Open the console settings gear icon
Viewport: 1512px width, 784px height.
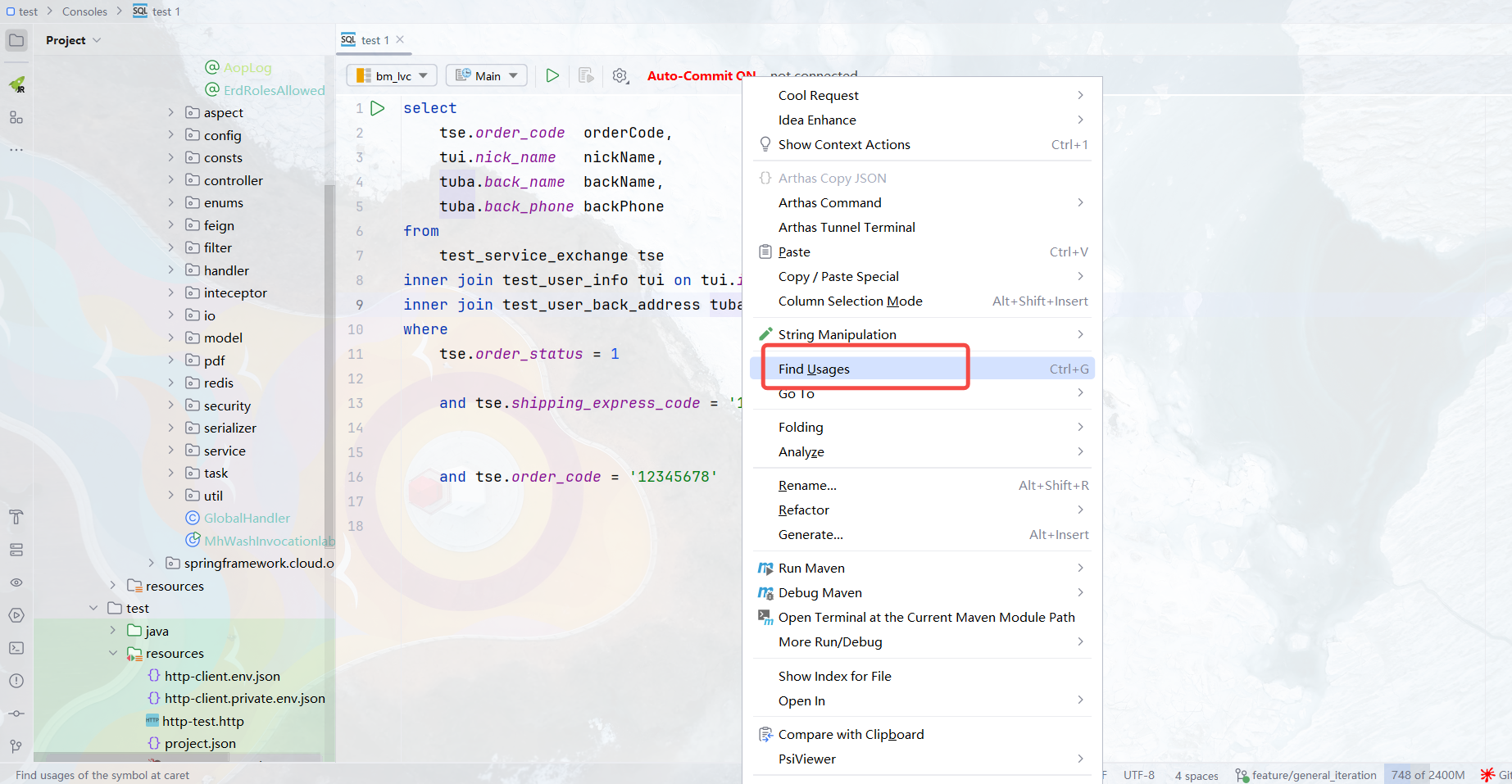[x=620, y=75]
